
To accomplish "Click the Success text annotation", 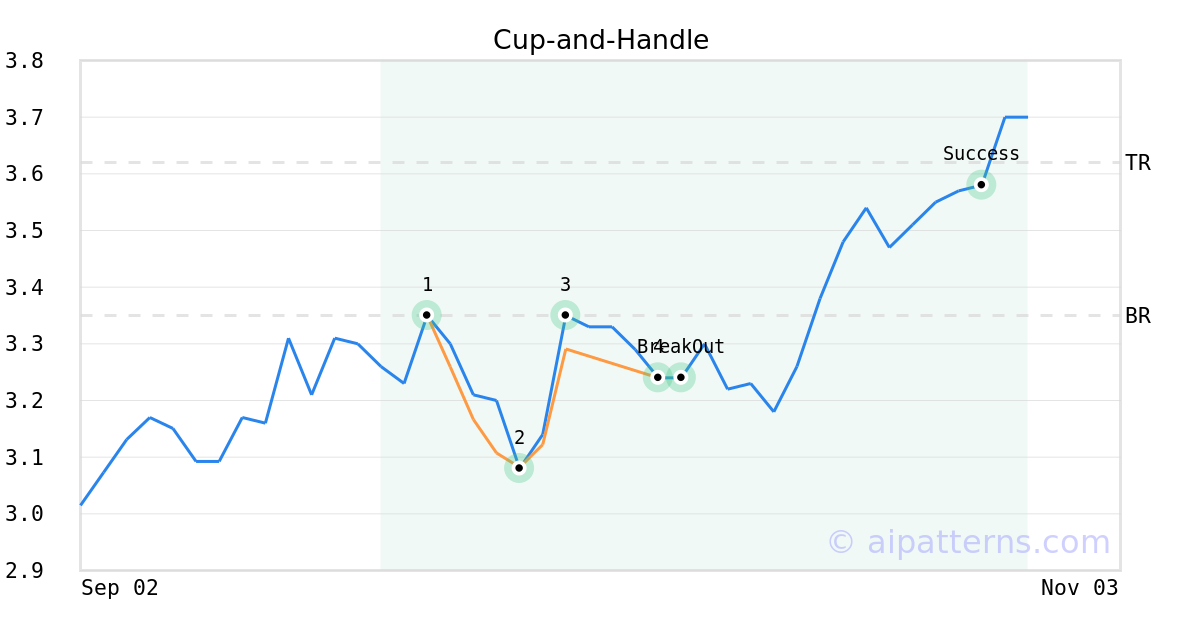I will pos(981,154).
